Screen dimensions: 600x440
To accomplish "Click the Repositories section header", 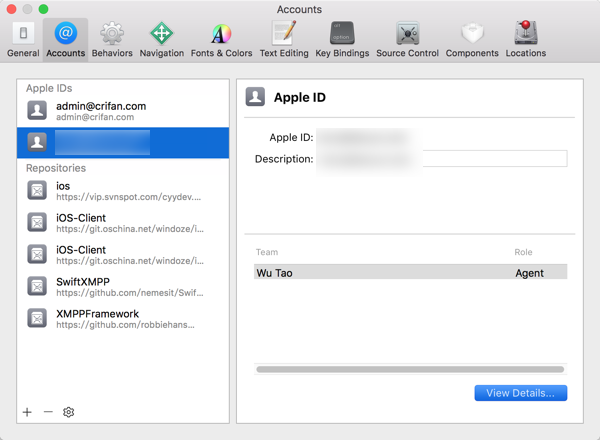I will point(56,168).
